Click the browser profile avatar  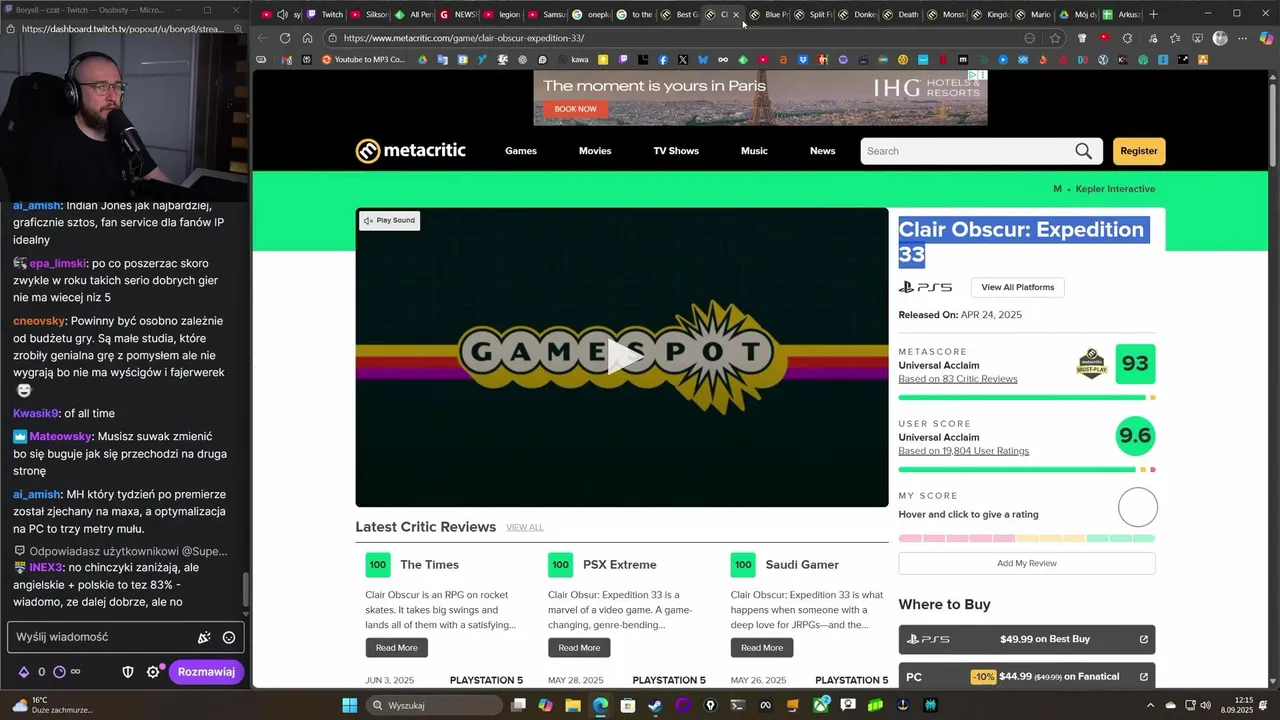pos(1220,38)
